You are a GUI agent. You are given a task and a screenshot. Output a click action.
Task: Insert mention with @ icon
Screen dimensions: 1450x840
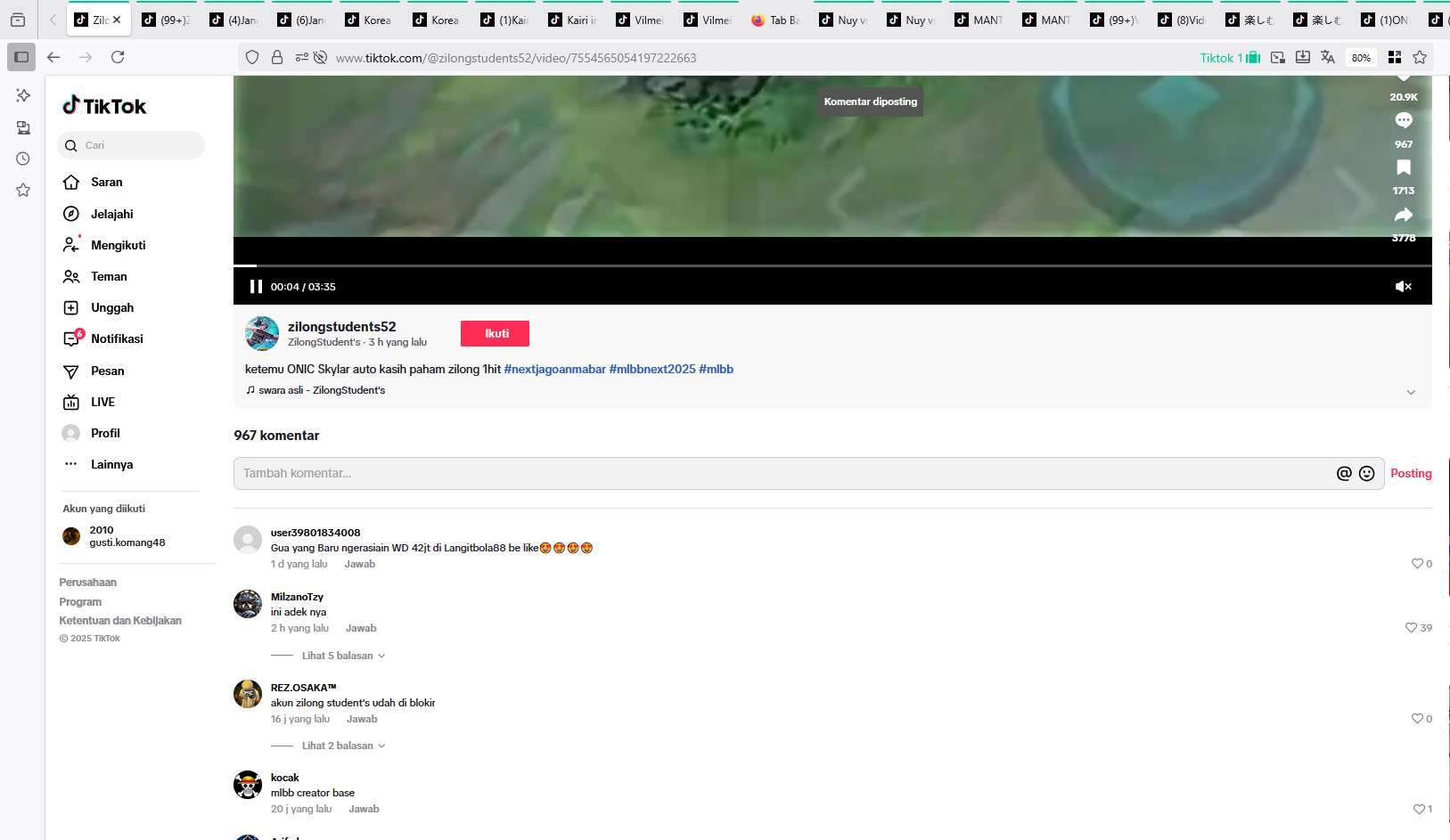point(1344,474)
